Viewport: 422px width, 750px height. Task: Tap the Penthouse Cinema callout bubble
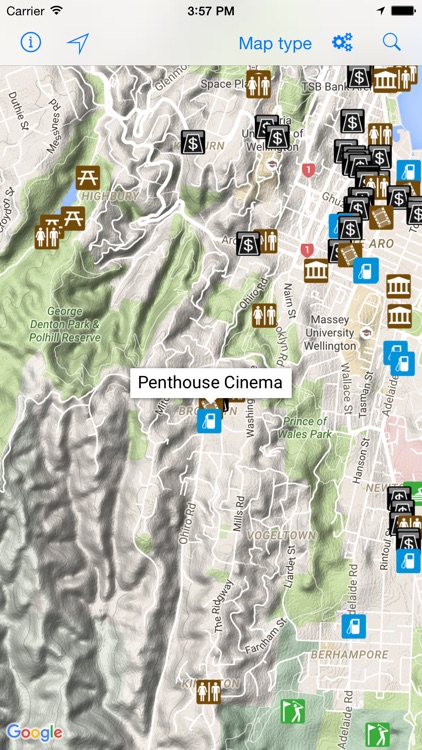point(211,383)
